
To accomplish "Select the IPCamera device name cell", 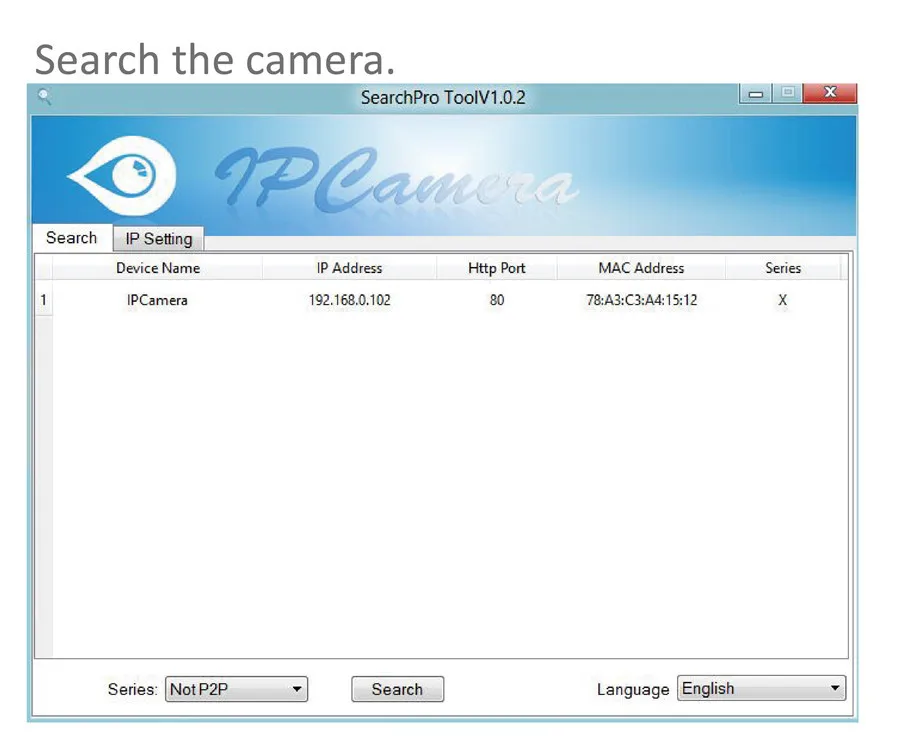I will (x=157, y=300).
